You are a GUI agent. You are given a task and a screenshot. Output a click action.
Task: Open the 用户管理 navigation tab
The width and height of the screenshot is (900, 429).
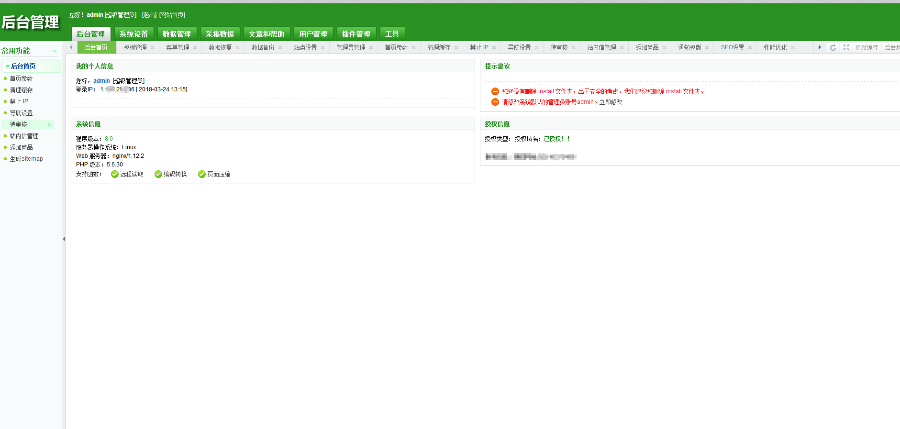click(x=313, y=34)
